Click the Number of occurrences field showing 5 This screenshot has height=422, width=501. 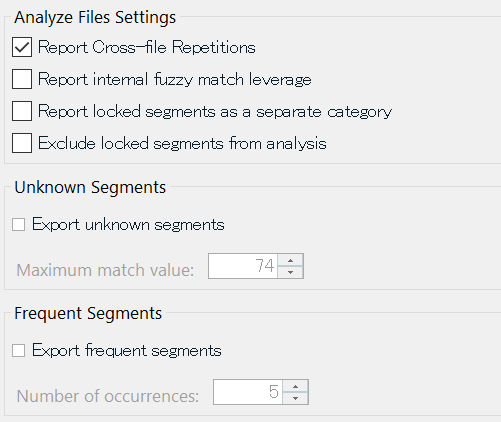click(x=248, y=392)
